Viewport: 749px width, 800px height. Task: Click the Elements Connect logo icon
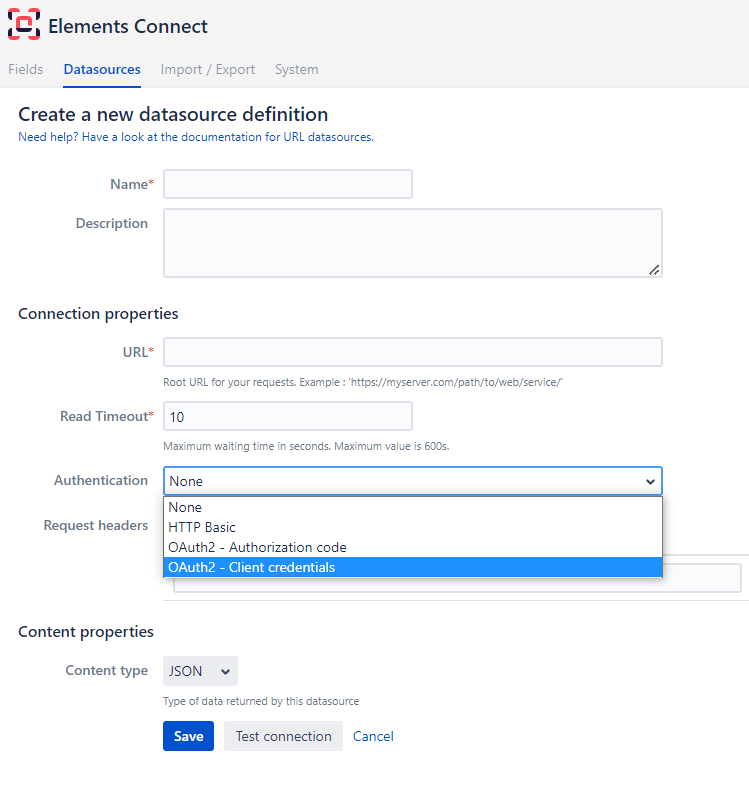(24, 25)
